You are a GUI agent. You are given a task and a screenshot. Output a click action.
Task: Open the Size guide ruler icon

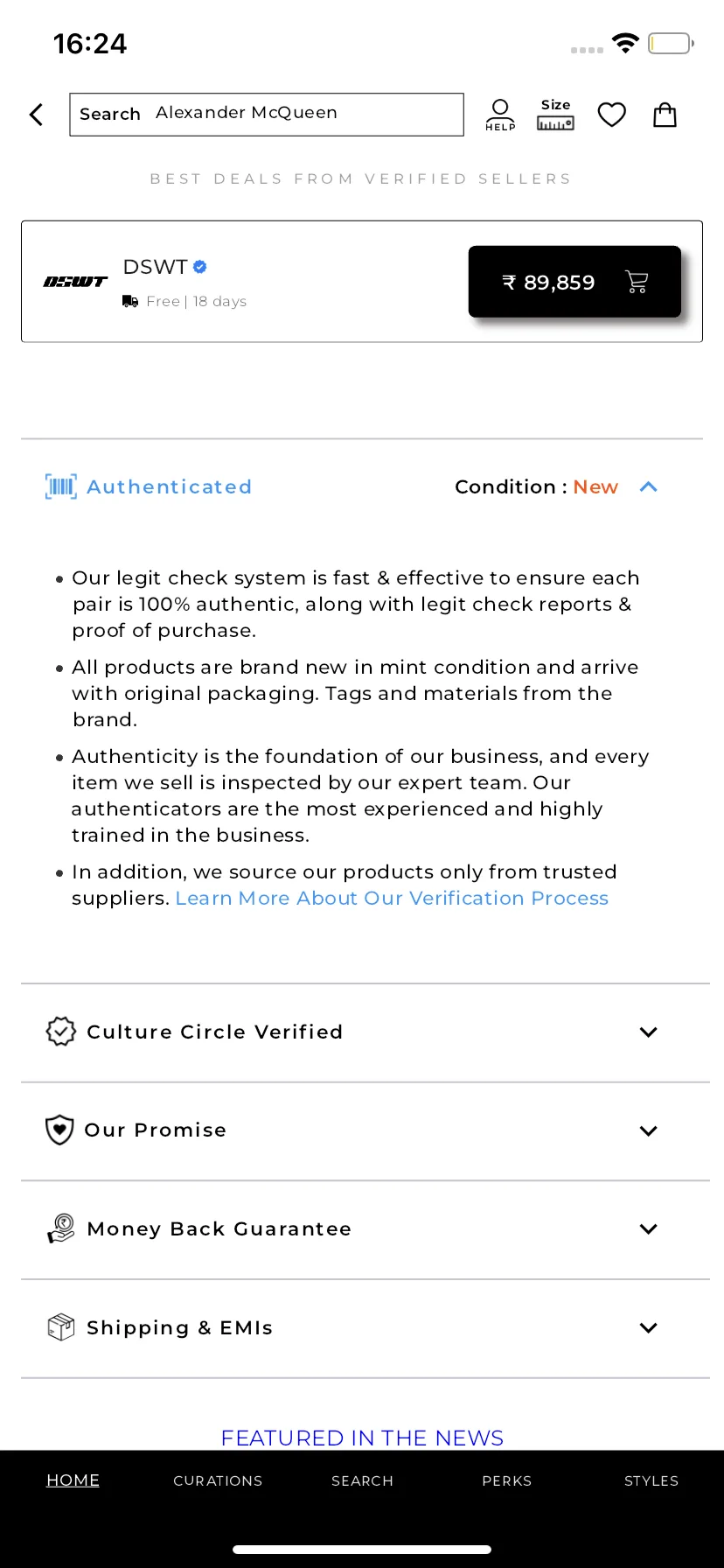click(555, 115)
